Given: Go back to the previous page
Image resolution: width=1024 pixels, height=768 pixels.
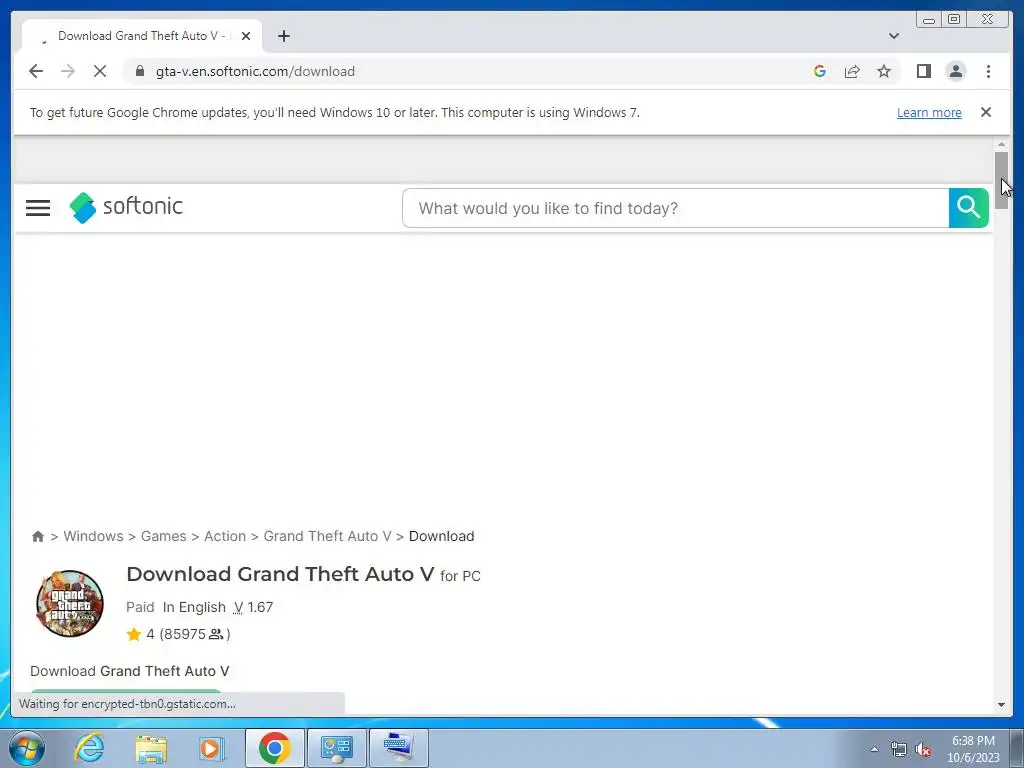Looking at the screenshot, I should click(x=36, y=71).
